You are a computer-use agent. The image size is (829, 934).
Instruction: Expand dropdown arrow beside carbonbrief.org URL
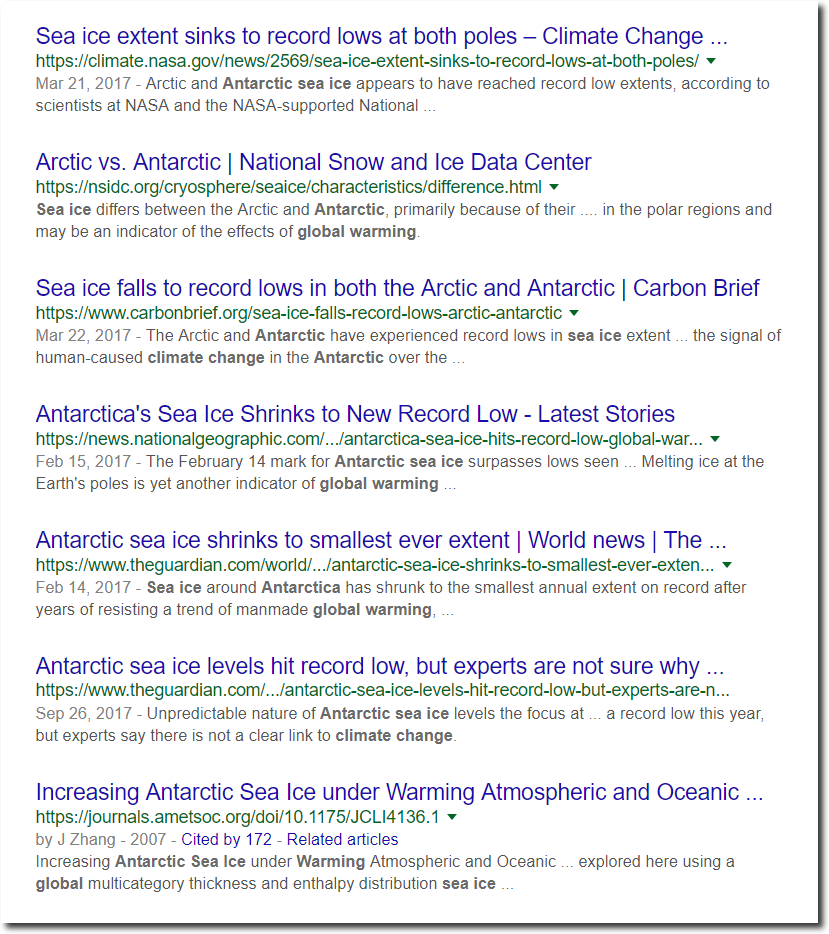(574, 313)
